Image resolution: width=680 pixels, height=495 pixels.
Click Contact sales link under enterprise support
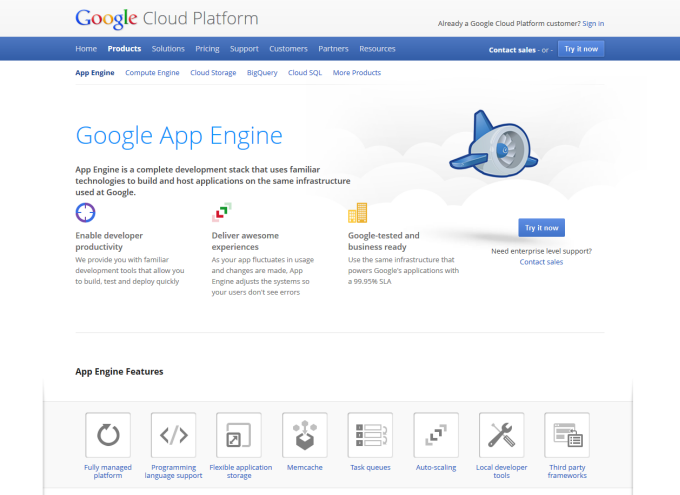click(x=541, y=262)
